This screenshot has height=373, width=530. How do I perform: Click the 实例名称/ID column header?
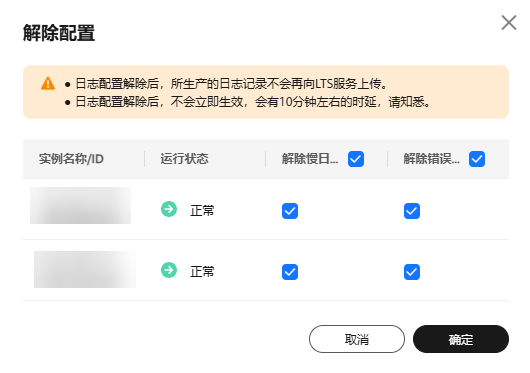coord(71,159)
